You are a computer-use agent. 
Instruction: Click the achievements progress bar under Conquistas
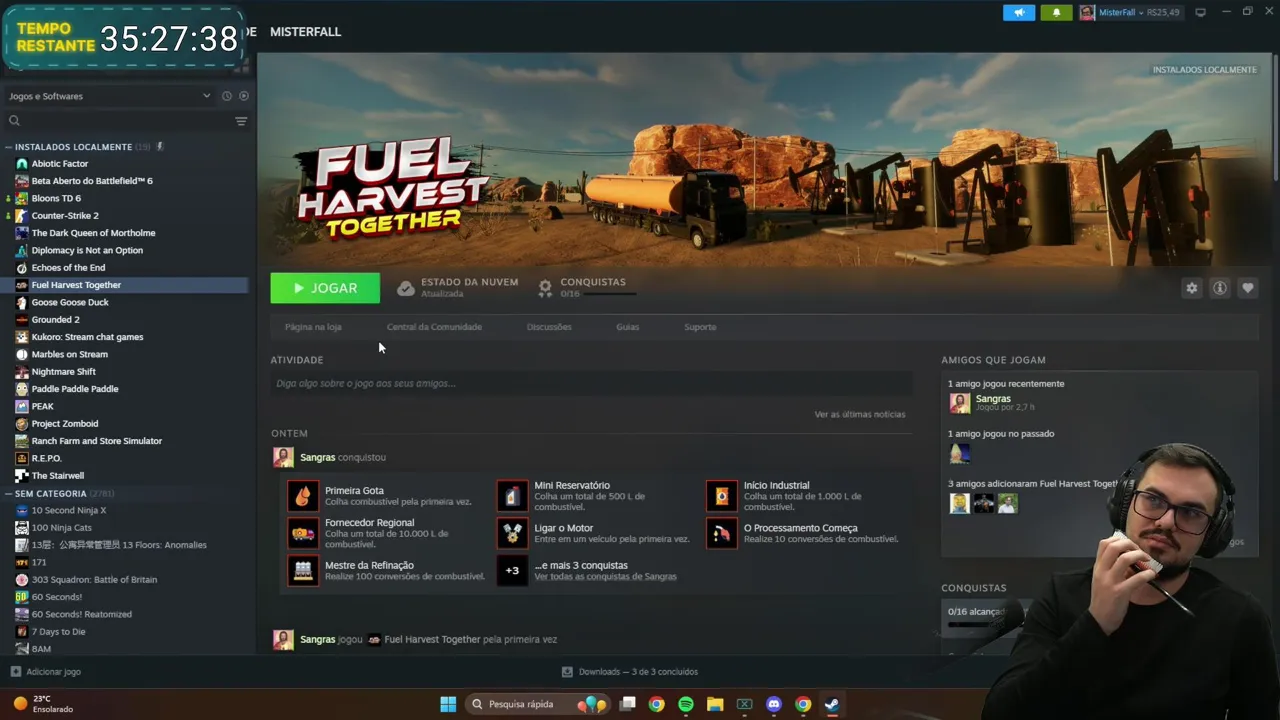[x=608, y=294]
